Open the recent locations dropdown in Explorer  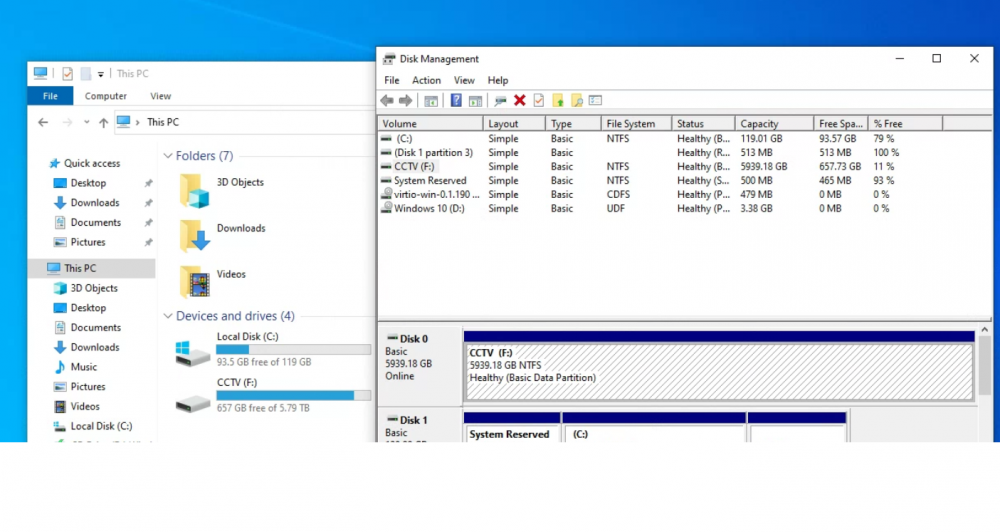point(86,122)
